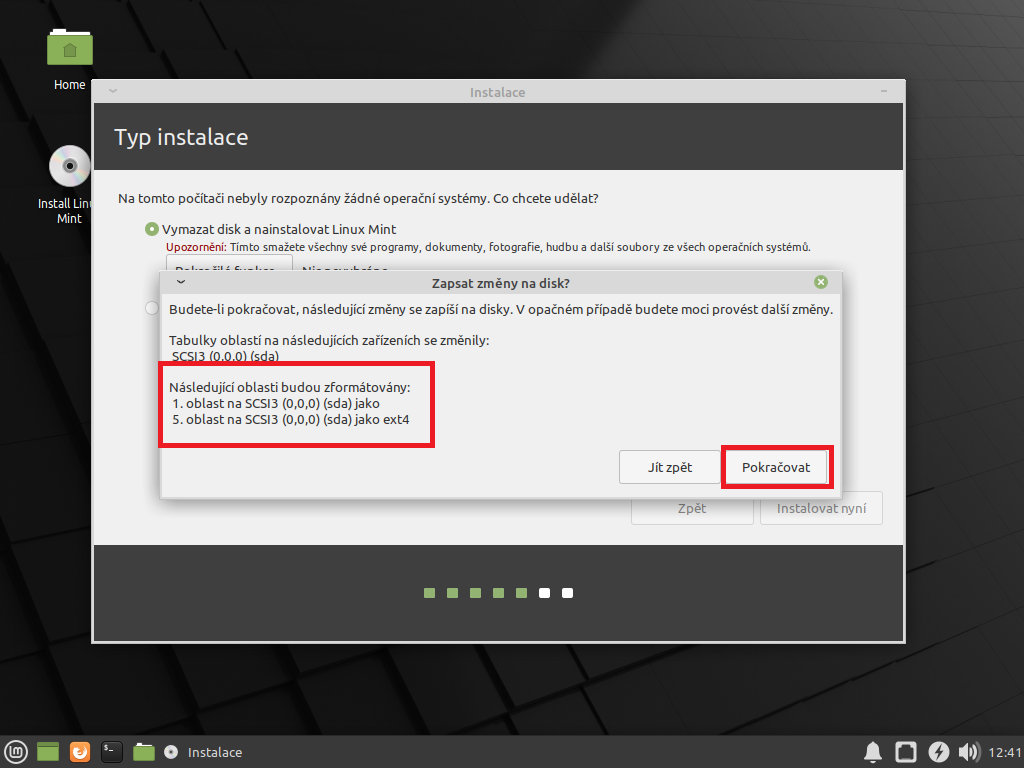Switch to the Instalace taskbar window item

pyautogui.click(x=205, y=752)
